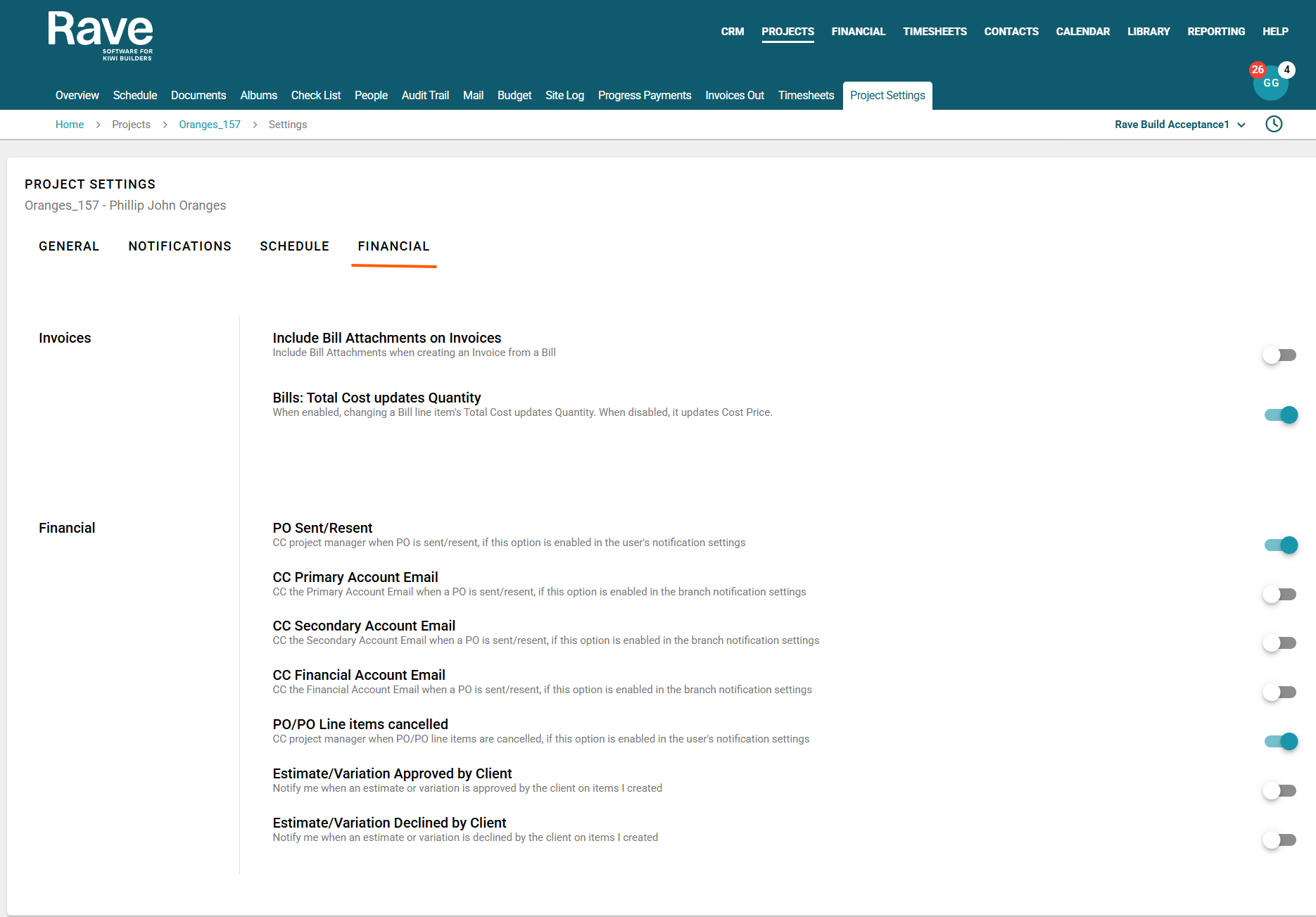This screenshot has height=917, width=1316.
Task: View the red 26 notifications badge
Action: tap(1258, 70)
